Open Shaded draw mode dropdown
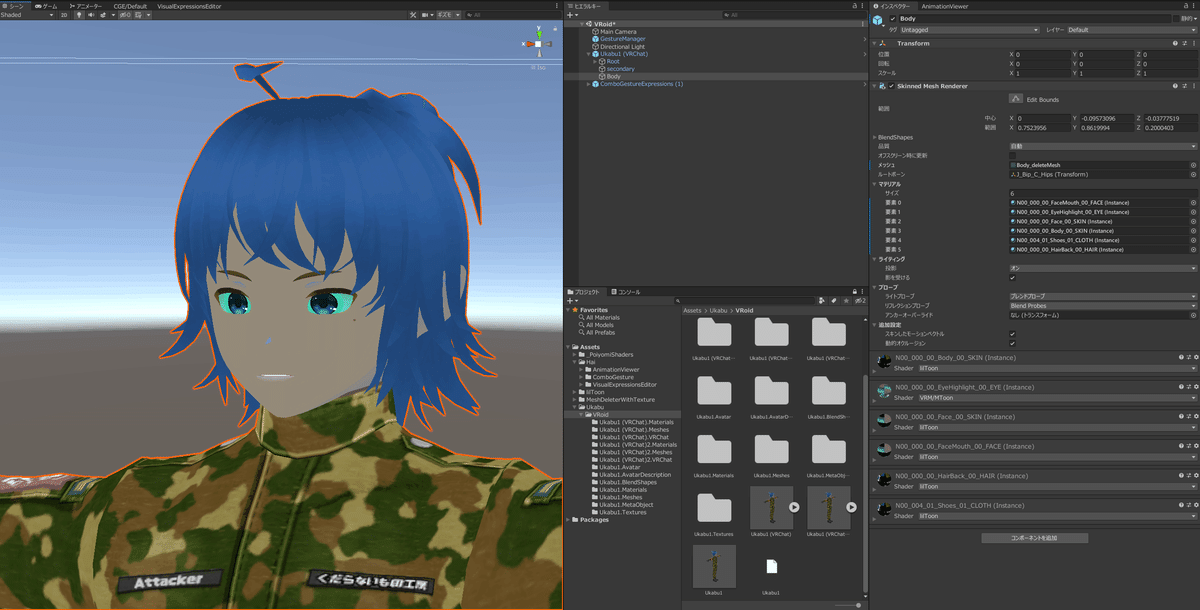Viewport: 1200px width, 610px height. click(27, 15)
